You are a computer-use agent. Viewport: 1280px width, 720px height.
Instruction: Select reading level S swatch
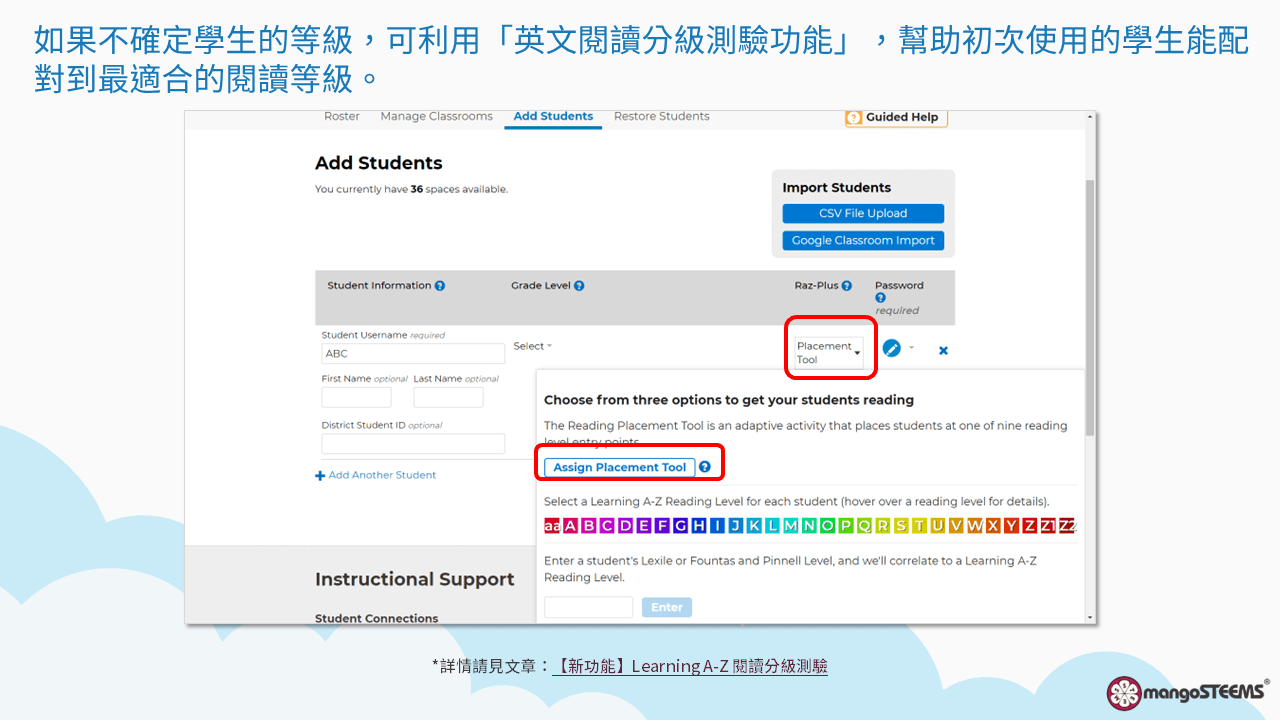901,525
